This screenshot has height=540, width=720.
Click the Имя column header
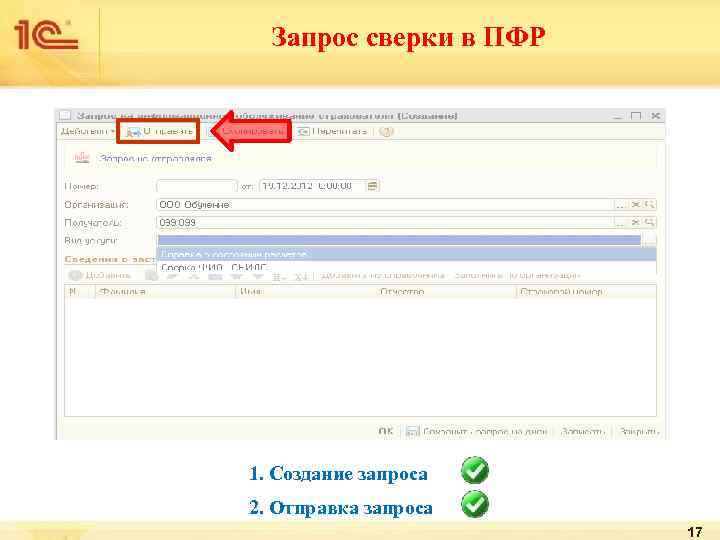tap(306, 292)
